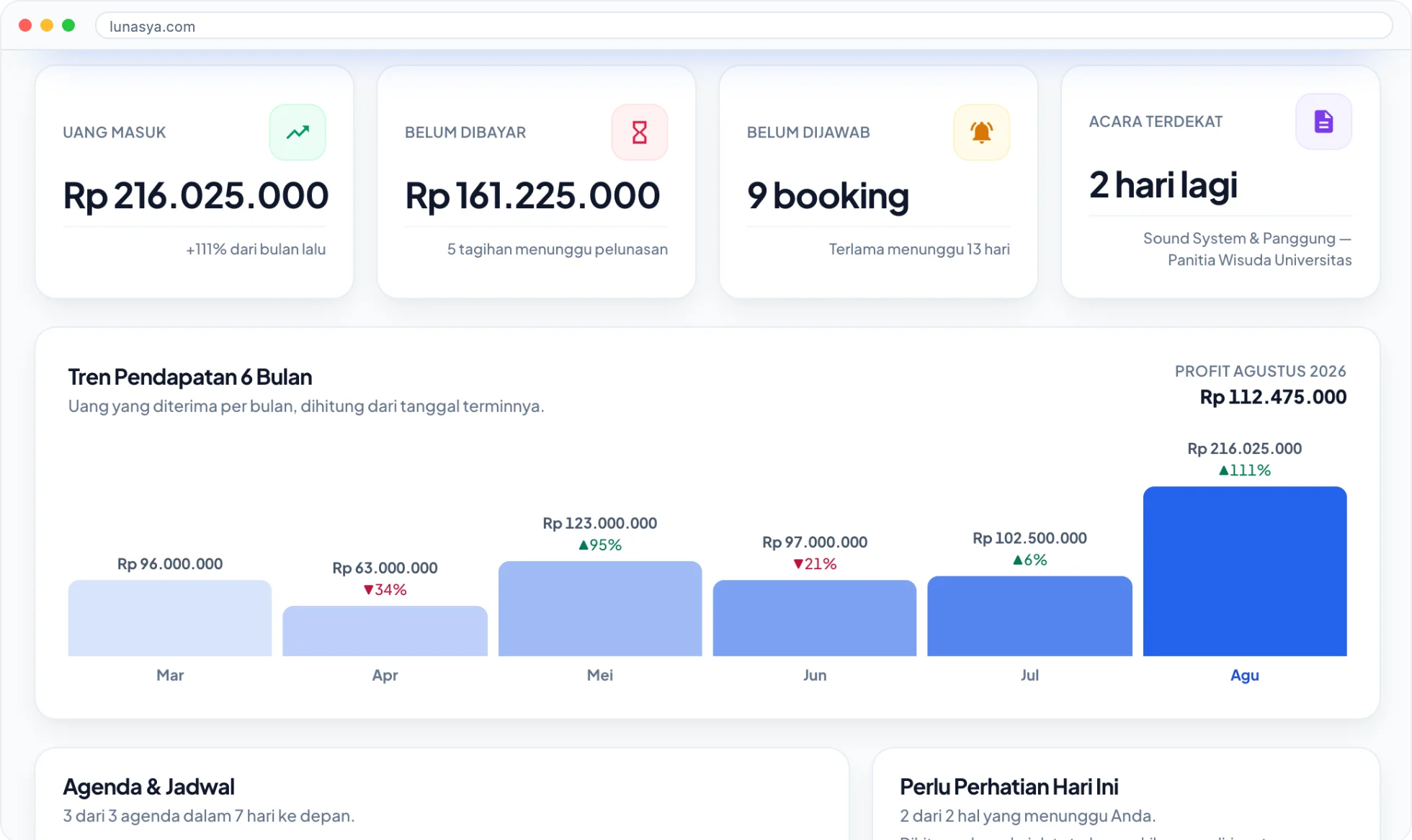Click the red macOS close dot
1412x840 pixels.
(x=25, y=25)
